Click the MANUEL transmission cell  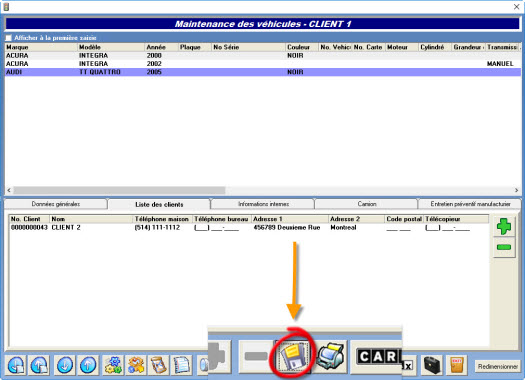500,64
